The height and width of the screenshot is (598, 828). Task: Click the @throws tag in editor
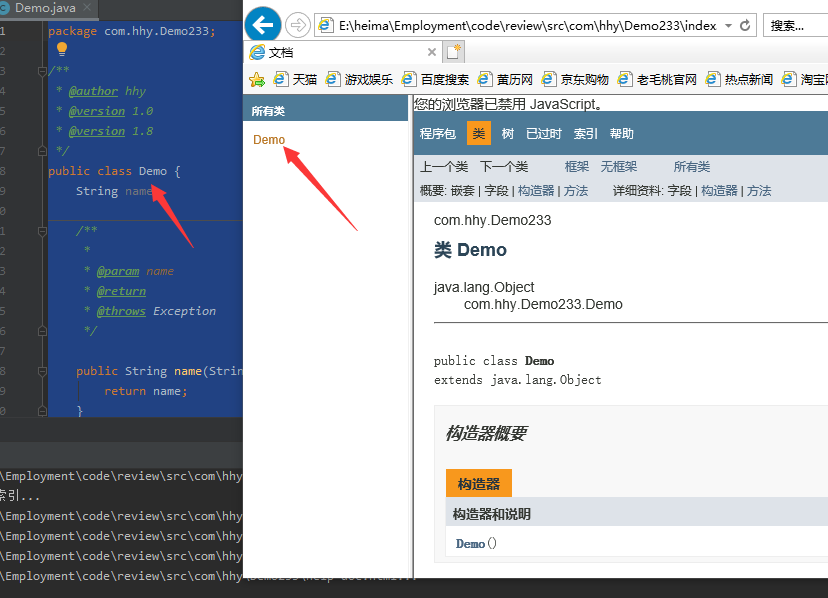[x=121, y=311]
